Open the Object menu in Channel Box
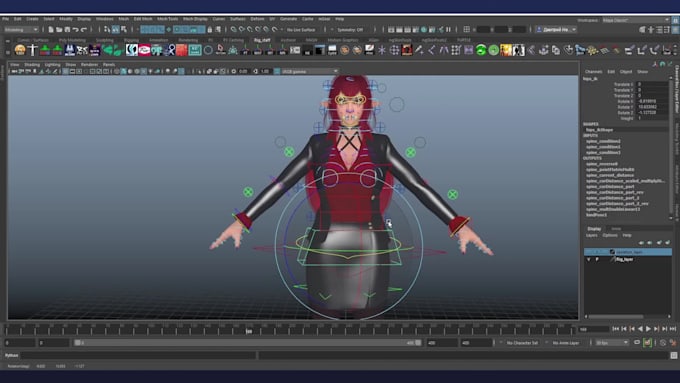680x383 pixels. point(626,72)
